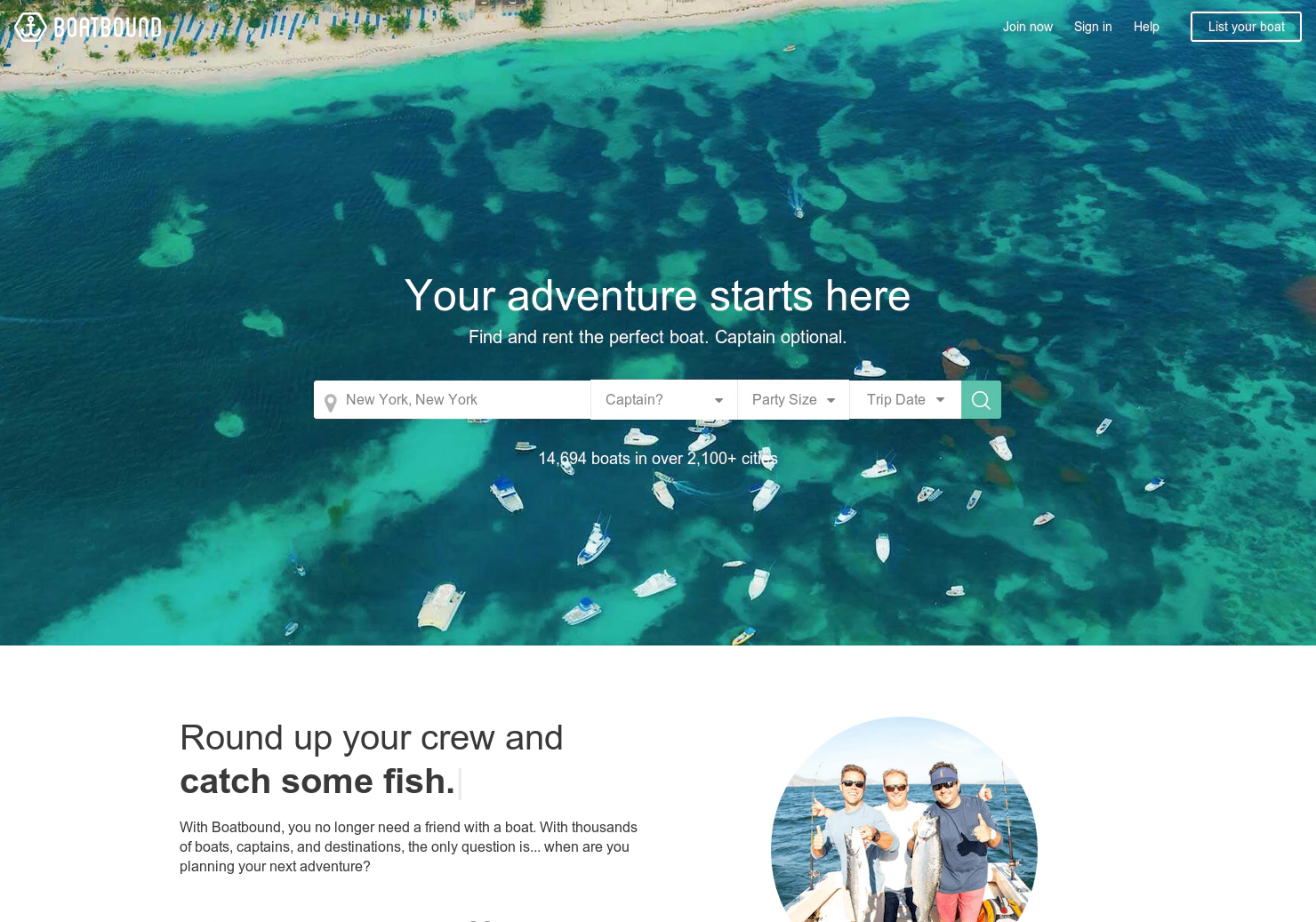Click the Boatbound anchor logo icon

(30, 27)
